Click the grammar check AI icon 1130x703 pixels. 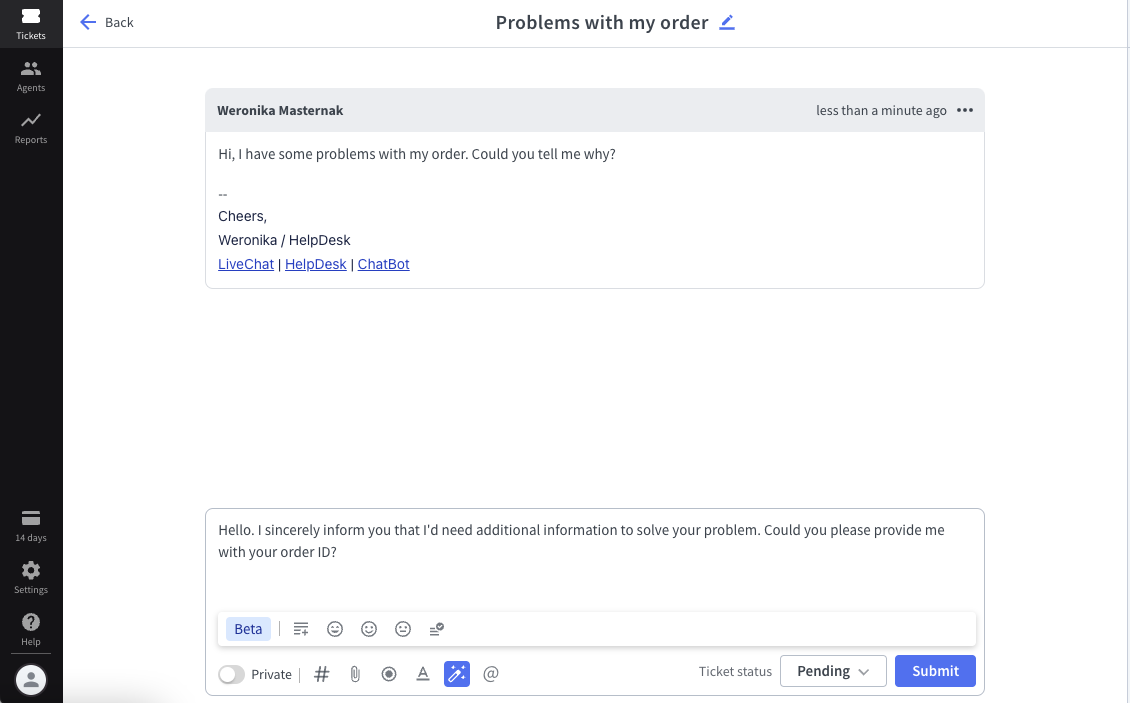tap(436, 629)
